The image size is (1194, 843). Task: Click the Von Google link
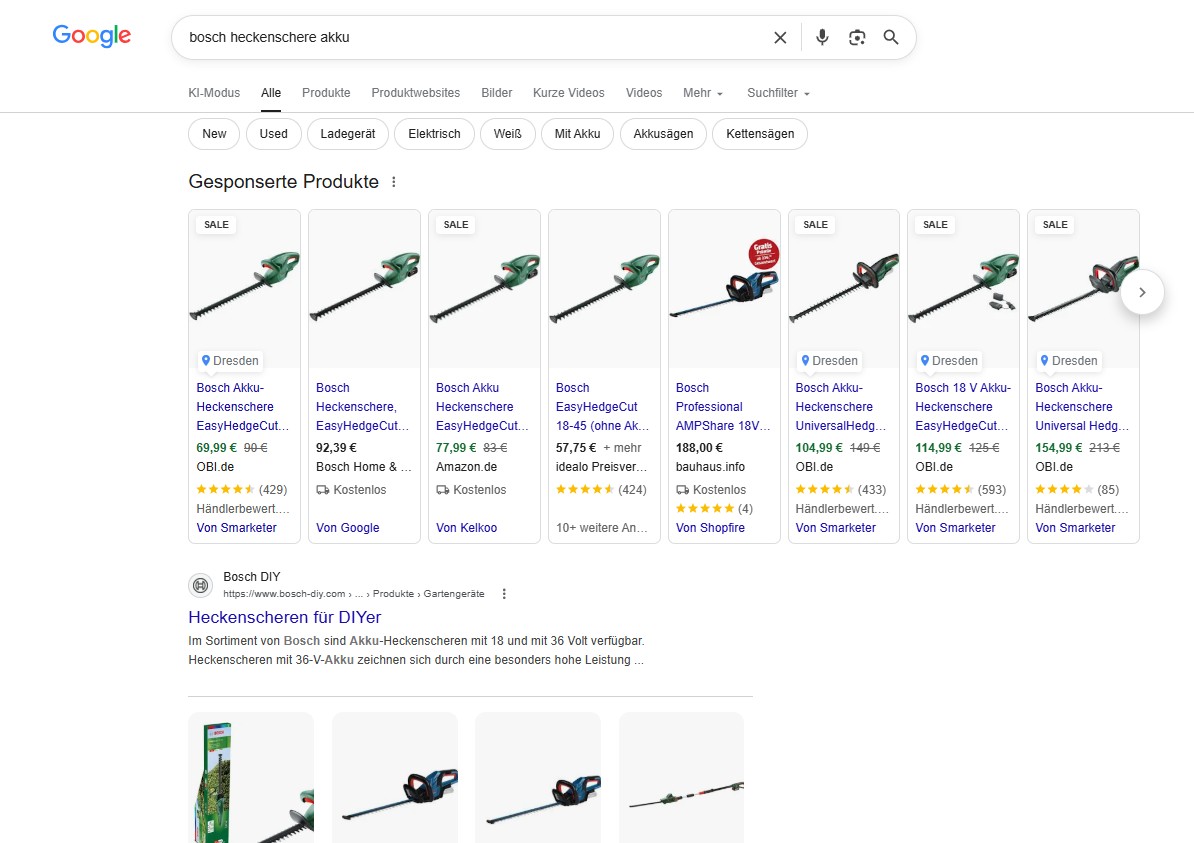click(x=347, y=528)
